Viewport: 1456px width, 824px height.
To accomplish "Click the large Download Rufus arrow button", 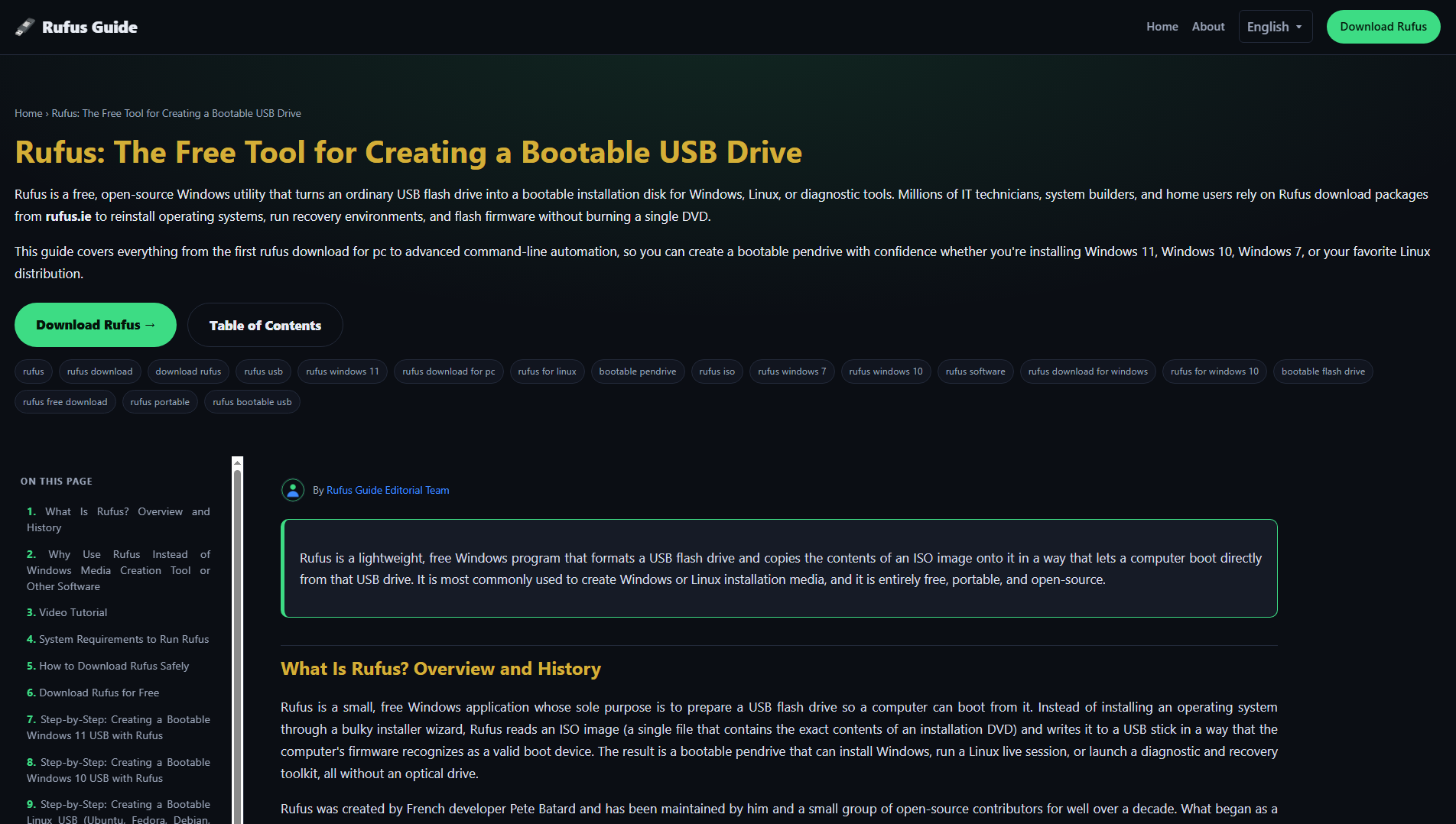I will 96,325.
